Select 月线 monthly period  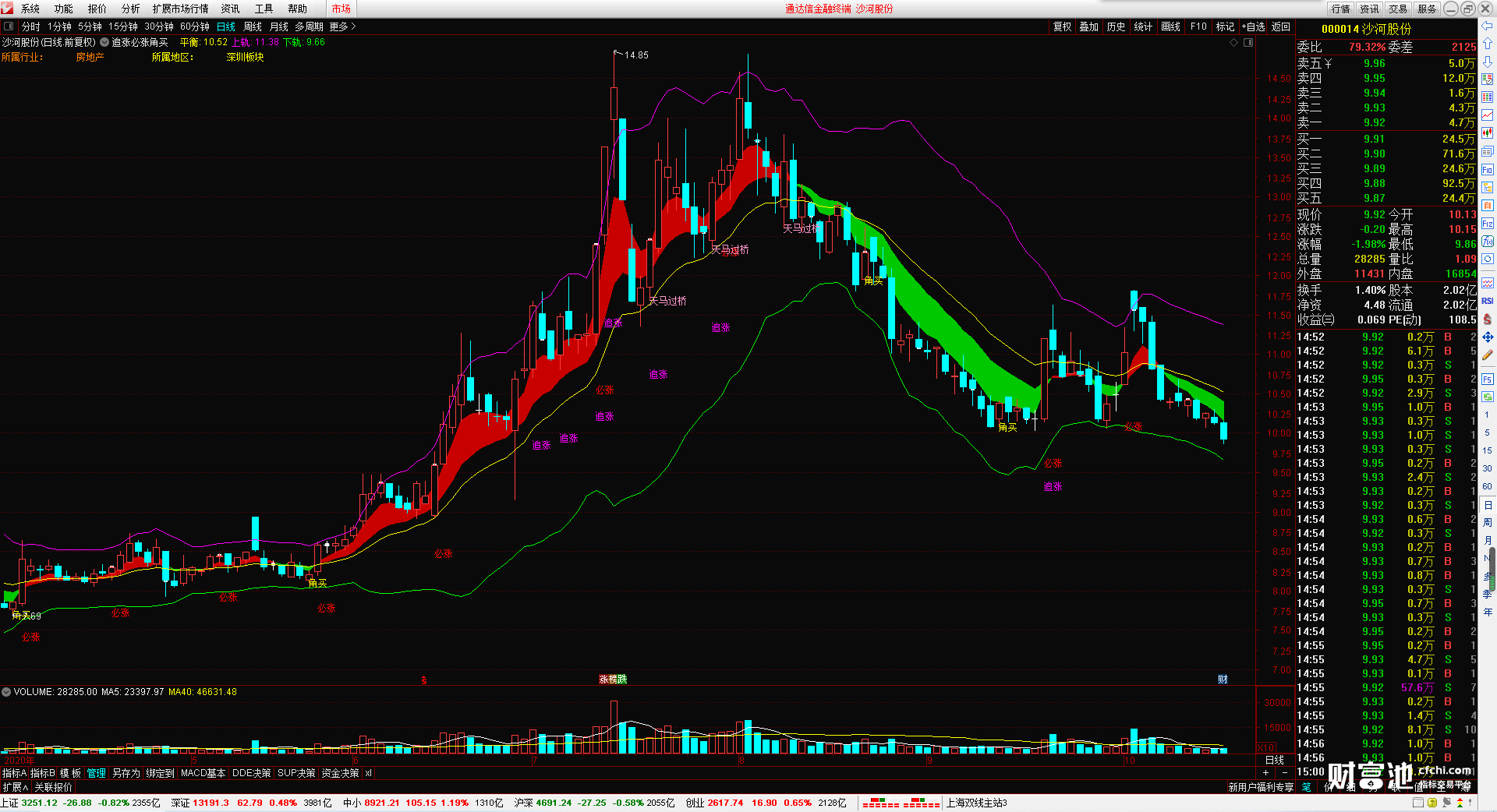[279, 26]
